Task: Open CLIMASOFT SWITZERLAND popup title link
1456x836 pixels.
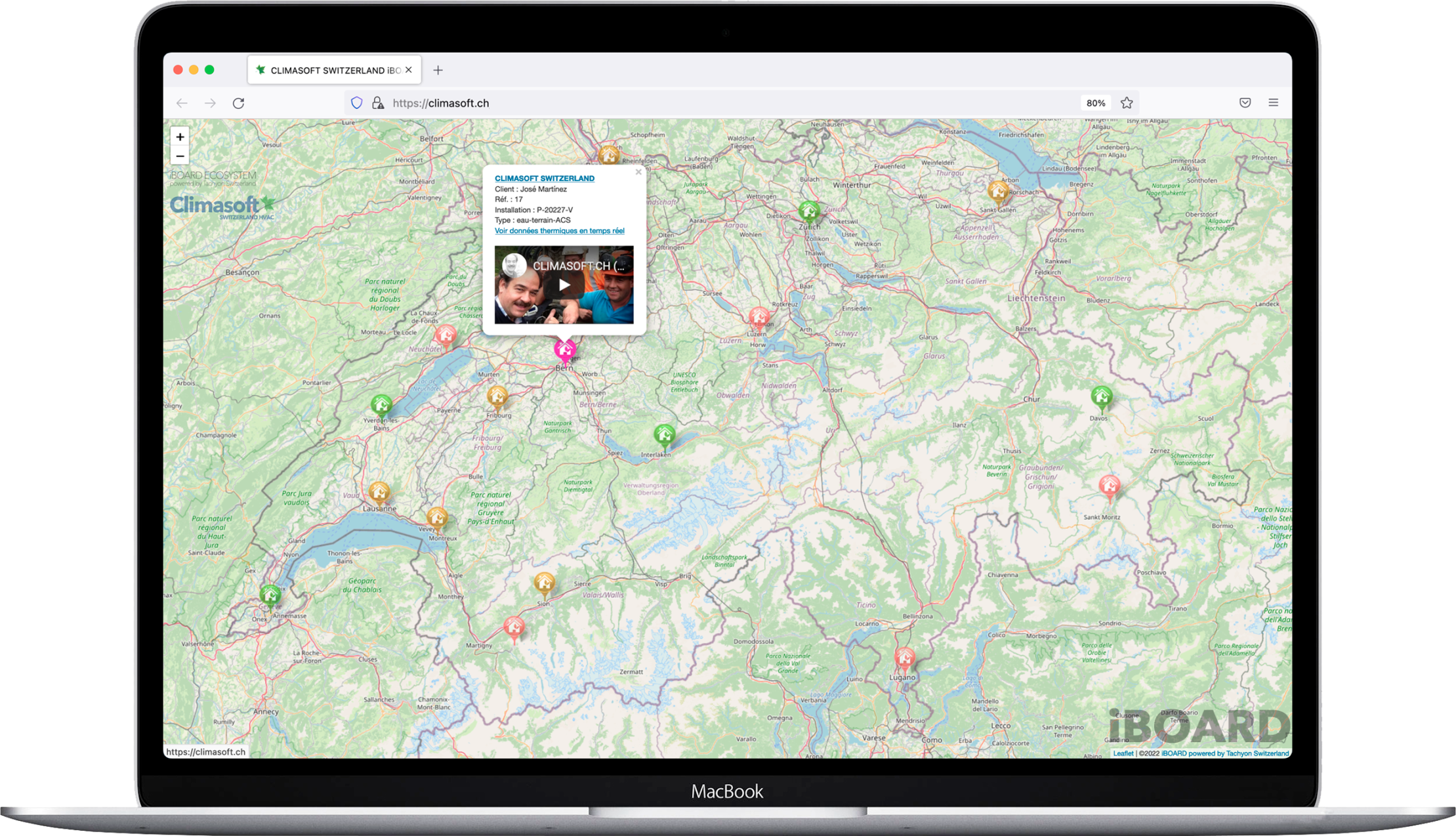Action: pos(544,178)
